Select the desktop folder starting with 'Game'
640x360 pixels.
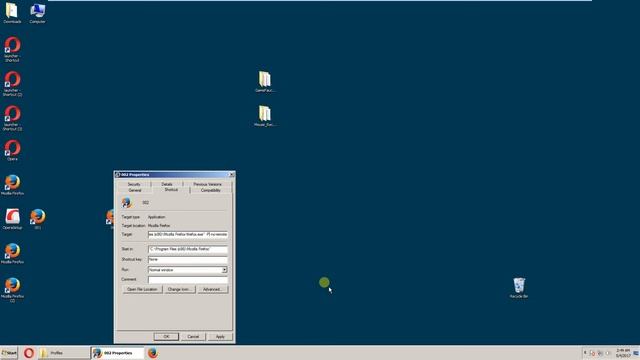(x=264, y=82)
